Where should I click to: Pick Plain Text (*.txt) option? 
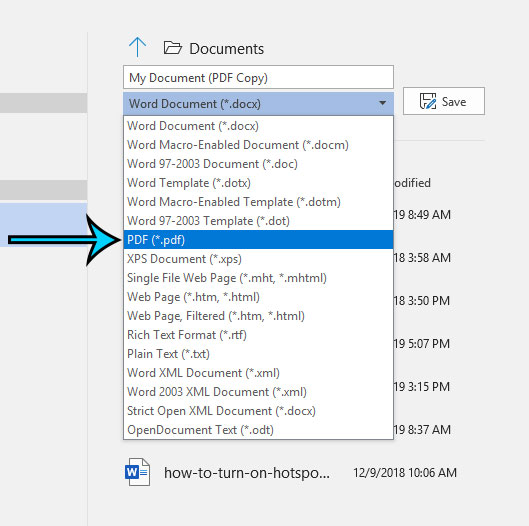pyautogui.click(x=258, y=354)
